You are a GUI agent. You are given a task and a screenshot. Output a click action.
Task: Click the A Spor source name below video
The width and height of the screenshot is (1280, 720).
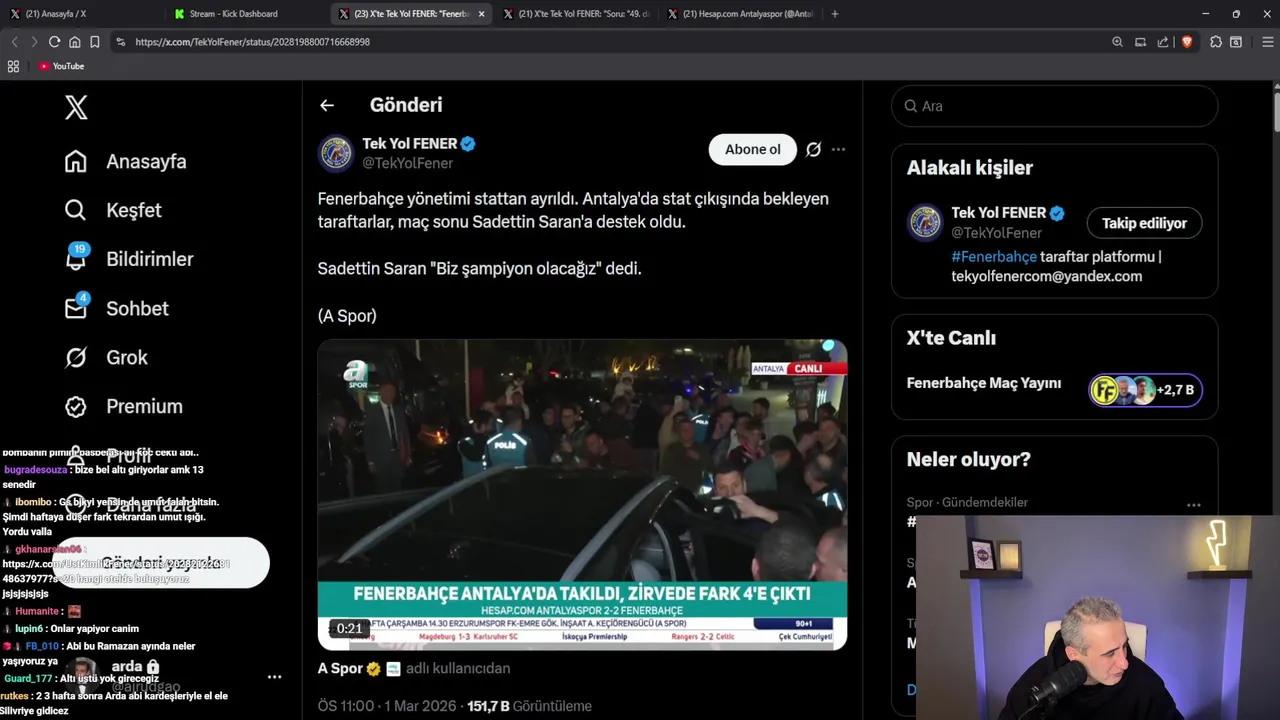(x=340, y=668)
